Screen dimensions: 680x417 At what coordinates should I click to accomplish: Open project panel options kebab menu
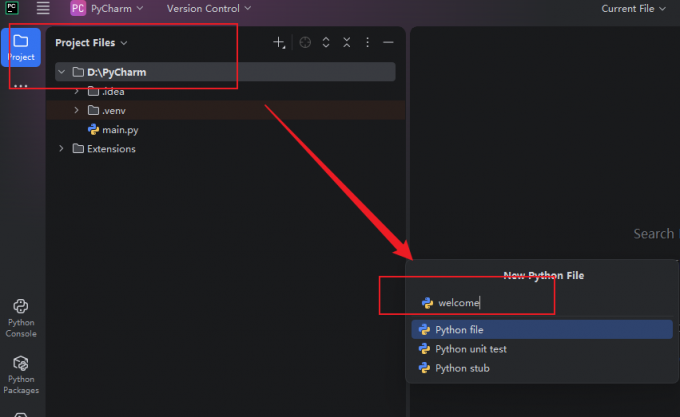click(367, 42)
